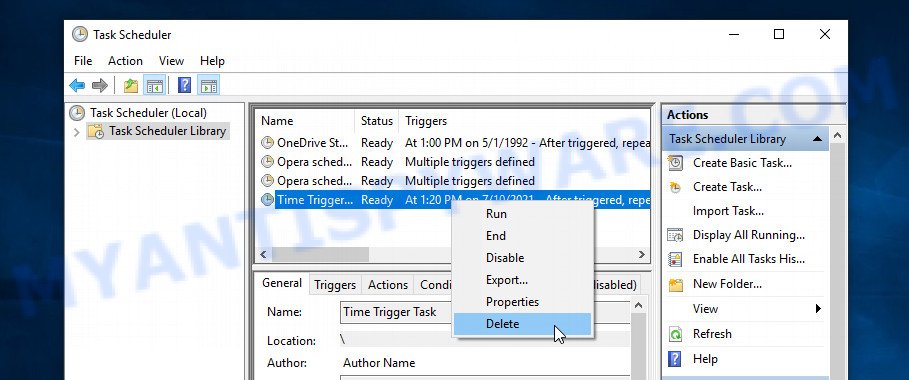Click the task list scroll right arrow
909x380 pixels.
(641, 254)
